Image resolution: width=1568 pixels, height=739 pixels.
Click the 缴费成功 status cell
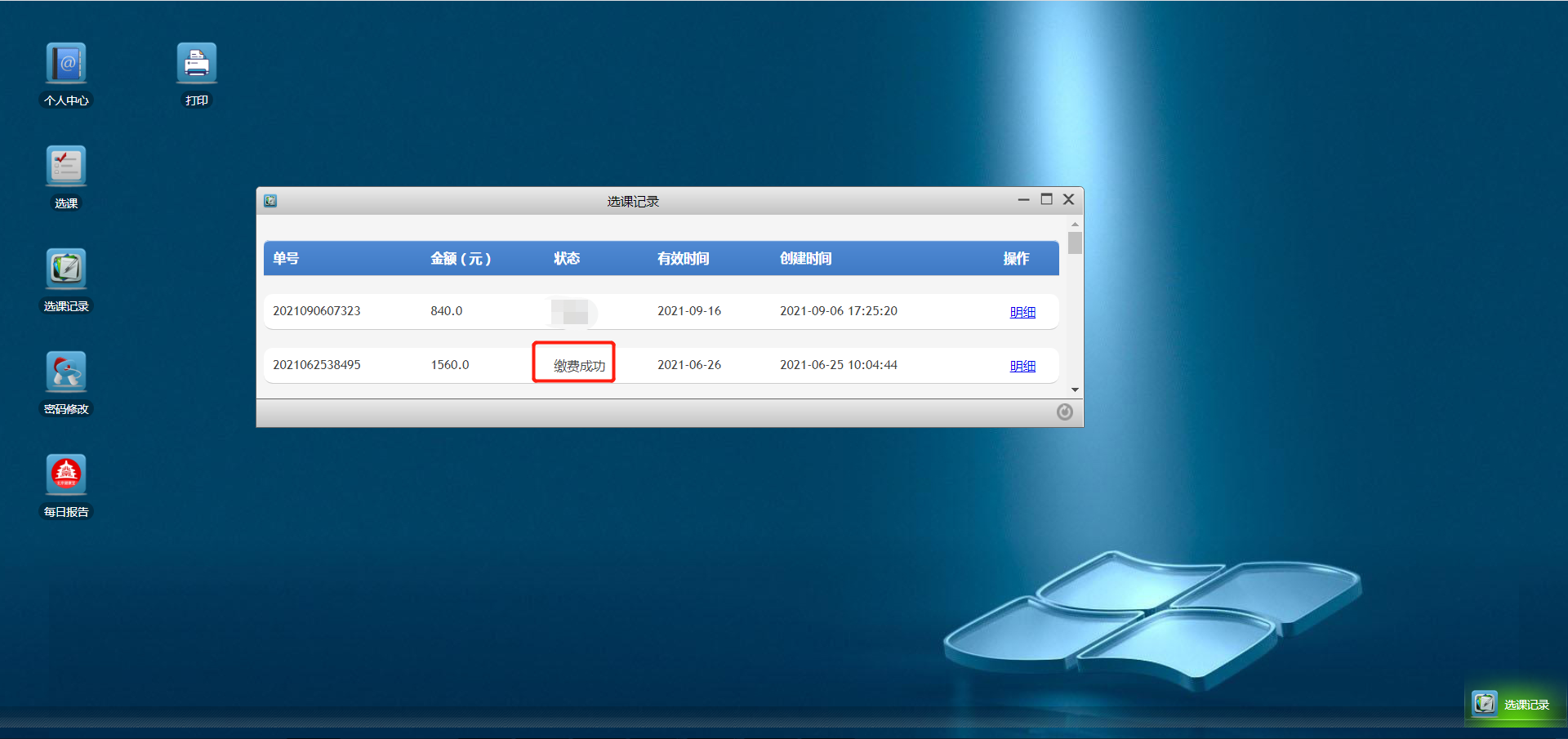(x=579, y=366)
